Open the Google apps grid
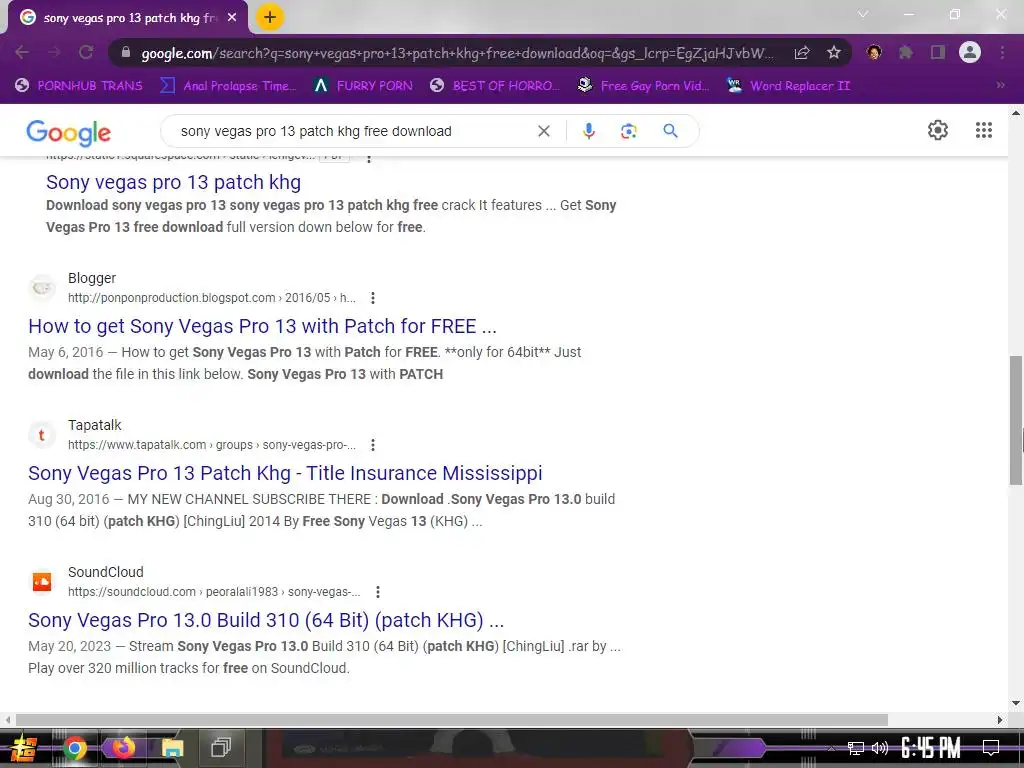This screenshot has height=768, width=1024. pyautogui.click(x=984, y=130)
